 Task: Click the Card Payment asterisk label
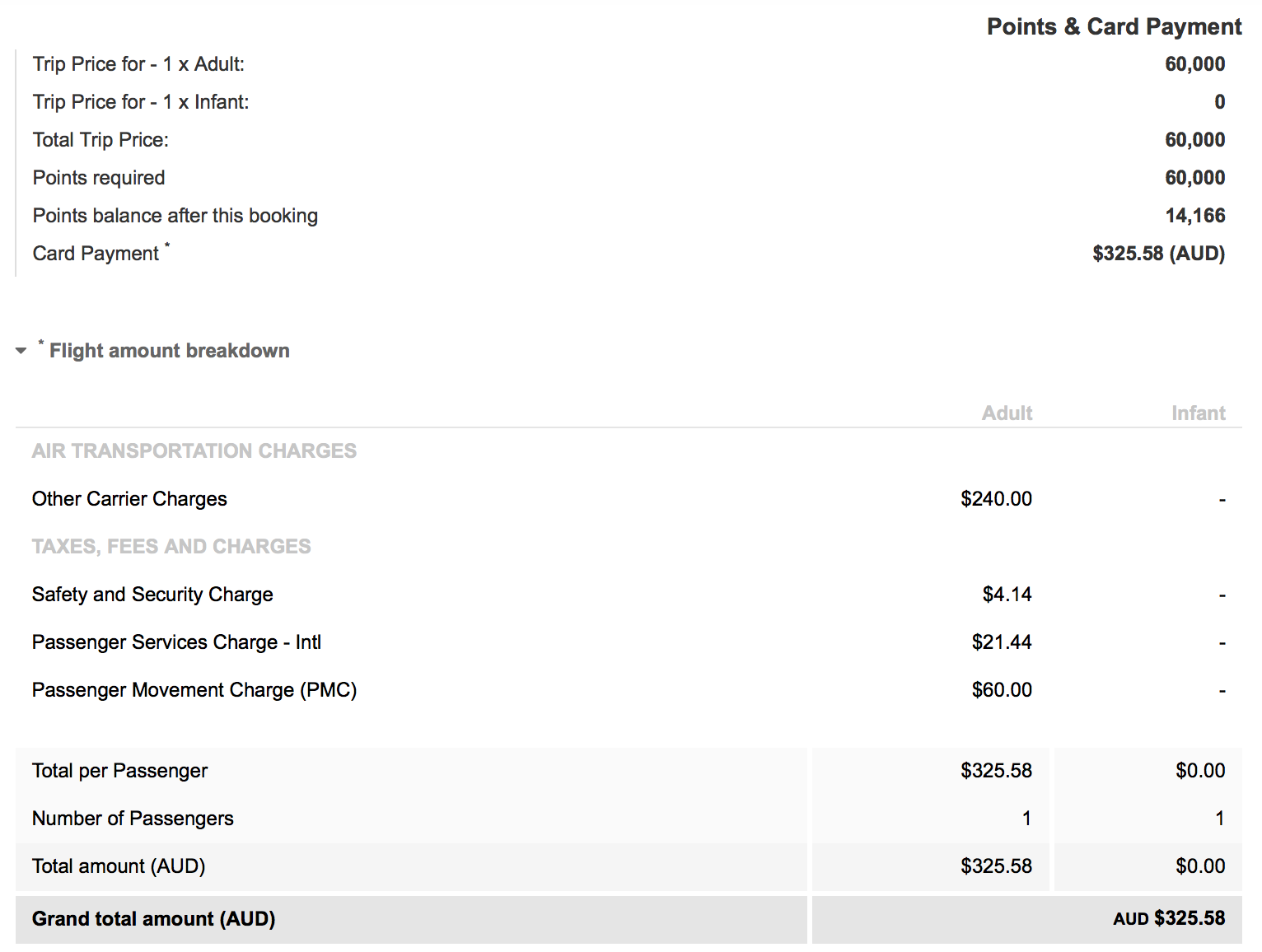[101, 252]
